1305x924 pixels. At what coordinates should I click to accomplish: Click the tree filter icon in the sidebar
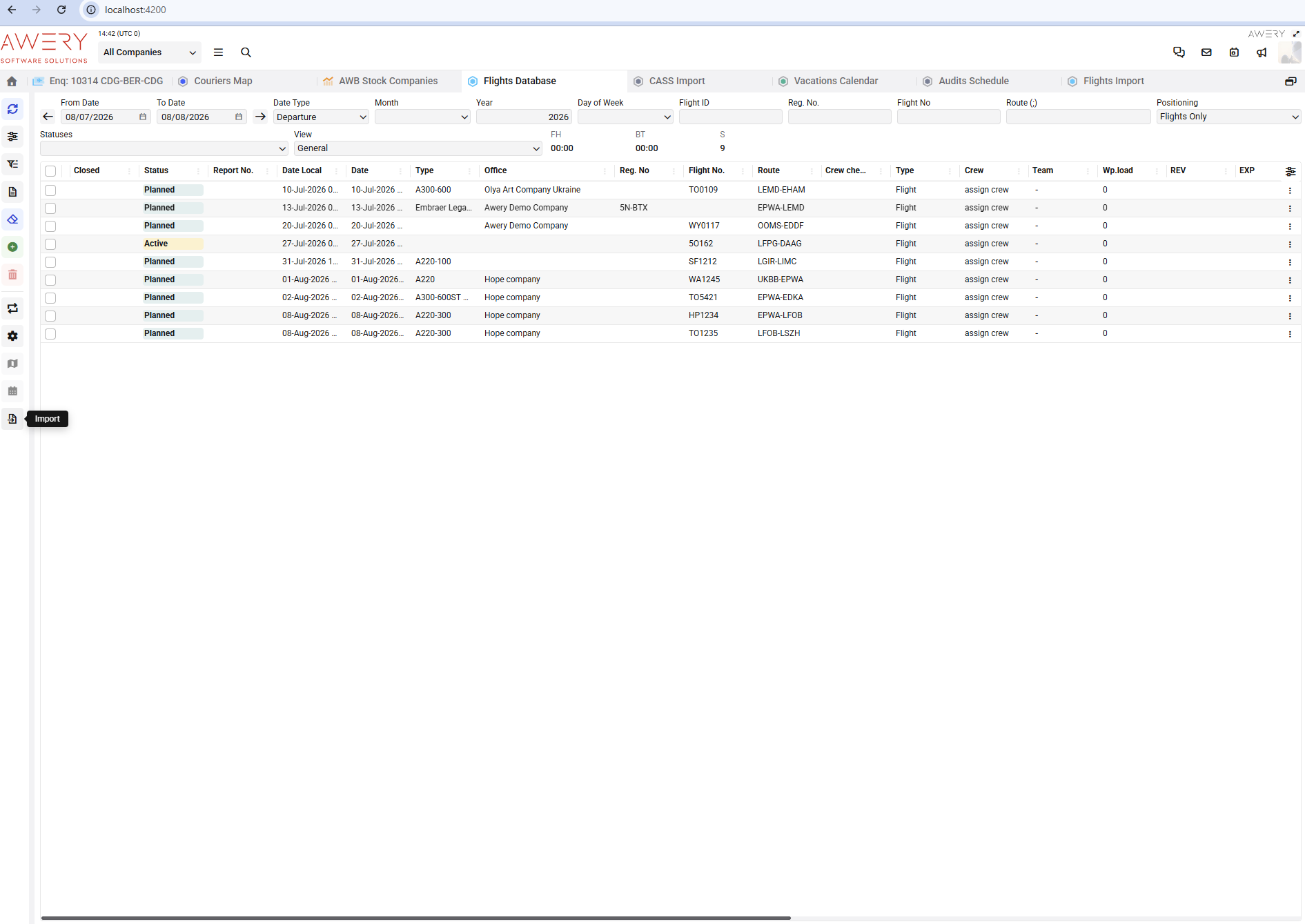click(x=12, y=164)
